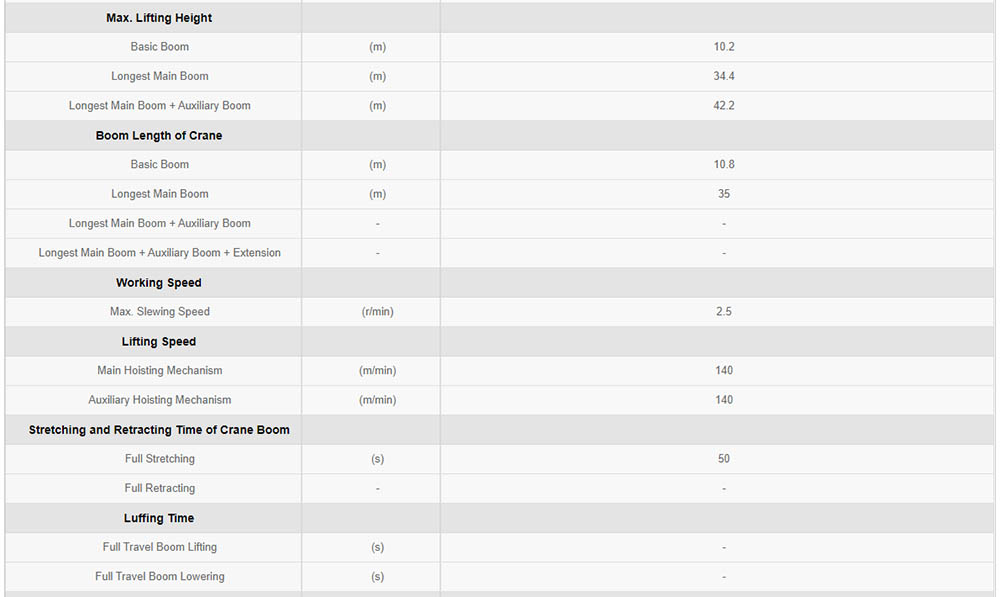1000x597 pixels.
Task: Select the 2.5 slewing speed value
Action: click(x=724, y=311)
